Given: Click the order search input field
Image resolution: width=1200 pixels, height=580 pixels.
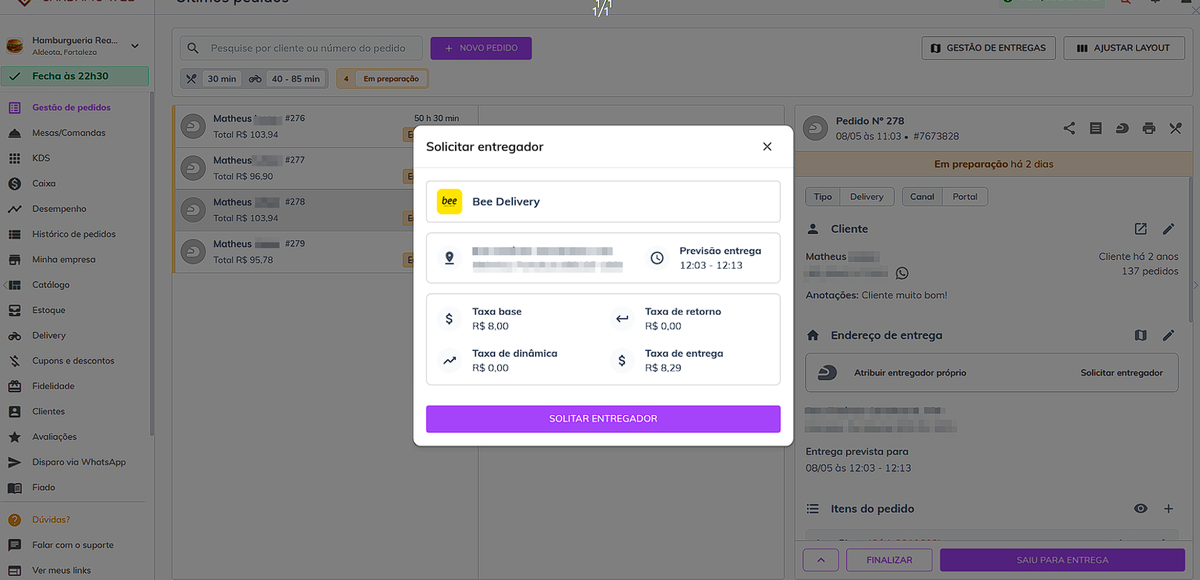Looking at the screenshot, I should click(x=308, y=48).
